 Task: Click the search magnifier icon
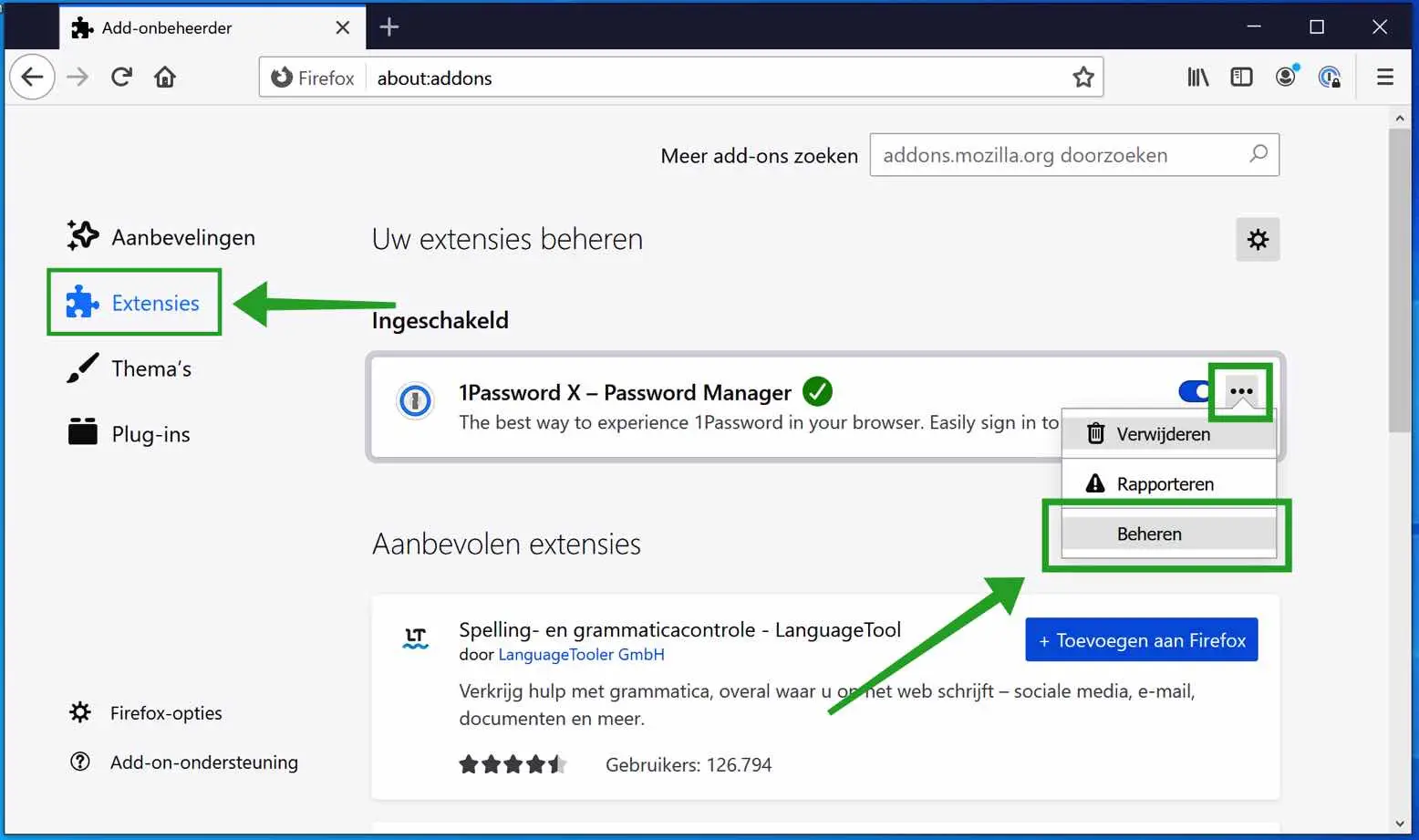click(1258, 154)
